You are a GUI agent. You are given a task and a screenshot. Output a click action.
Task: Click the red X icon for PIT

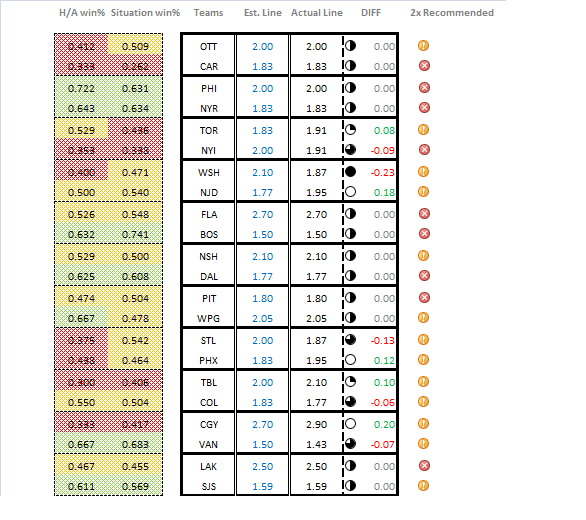pyautogui.click(x=424, y=298)
